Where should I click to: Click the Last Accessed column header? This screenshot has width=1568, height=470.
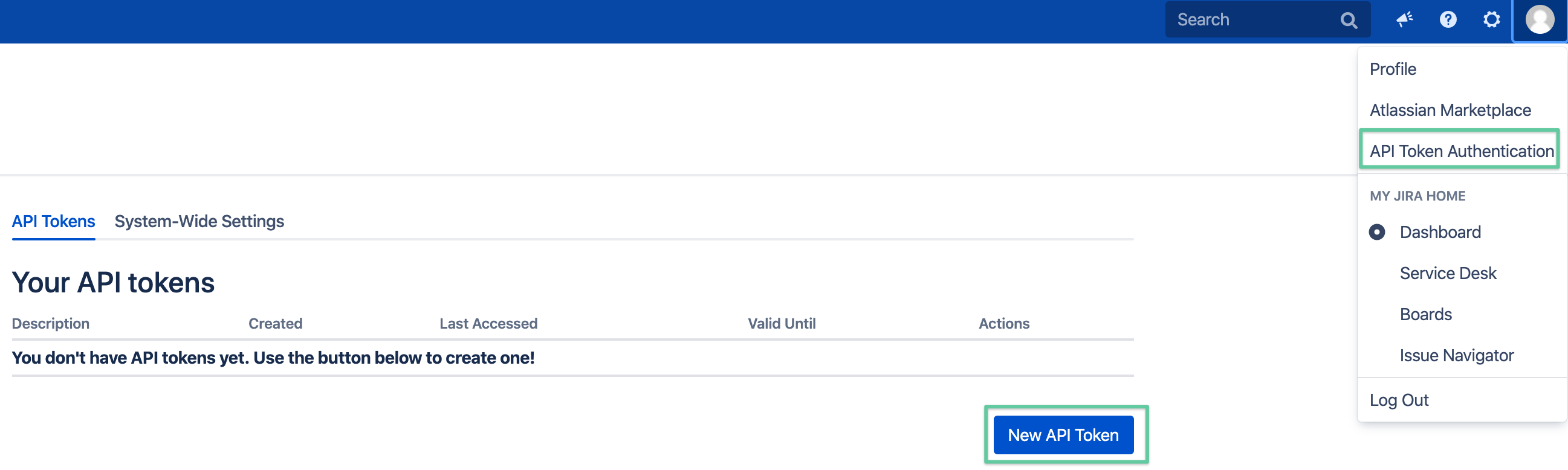(x=488, y=324)
